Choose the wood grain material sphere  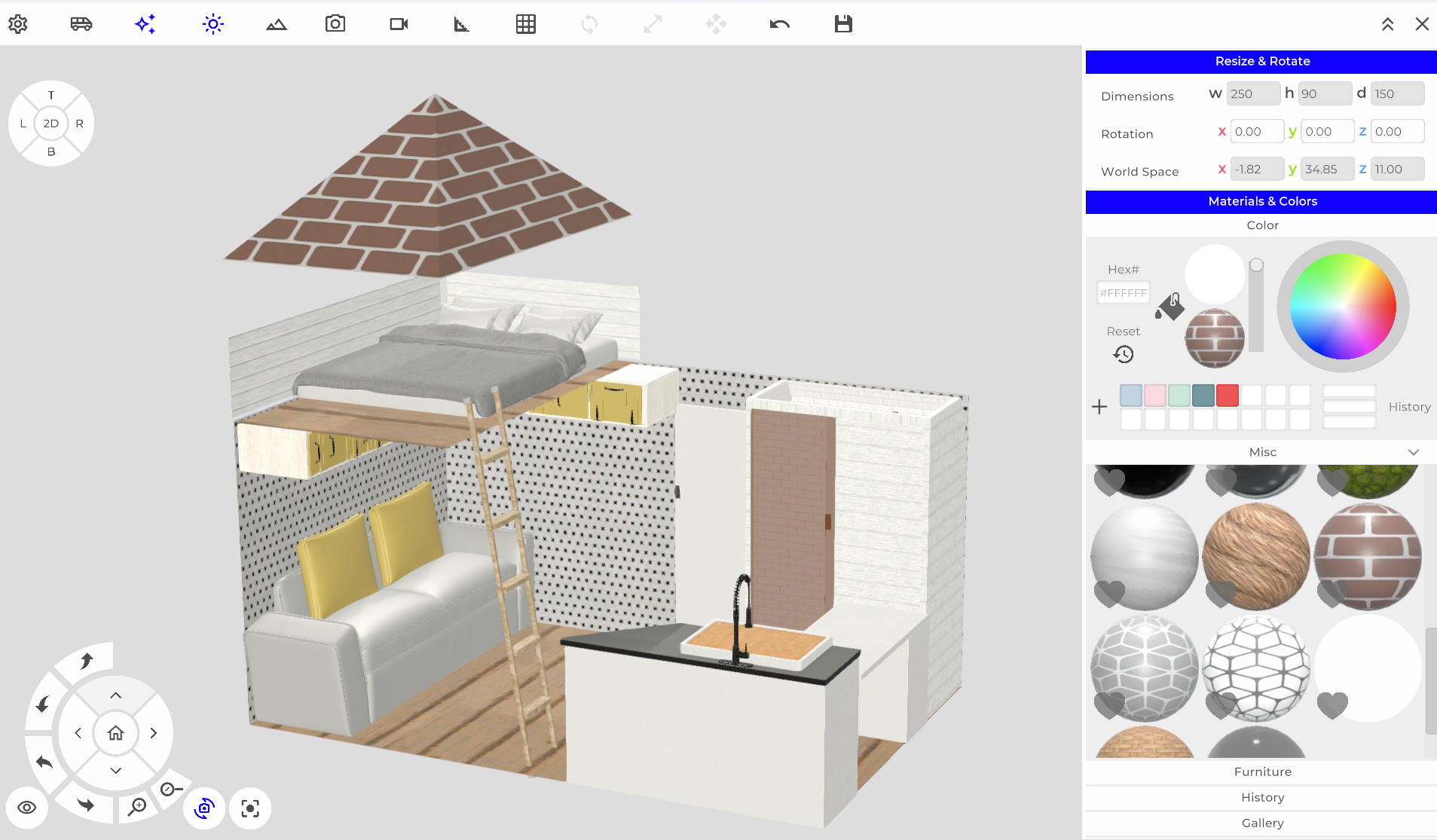pos(1256,557)
